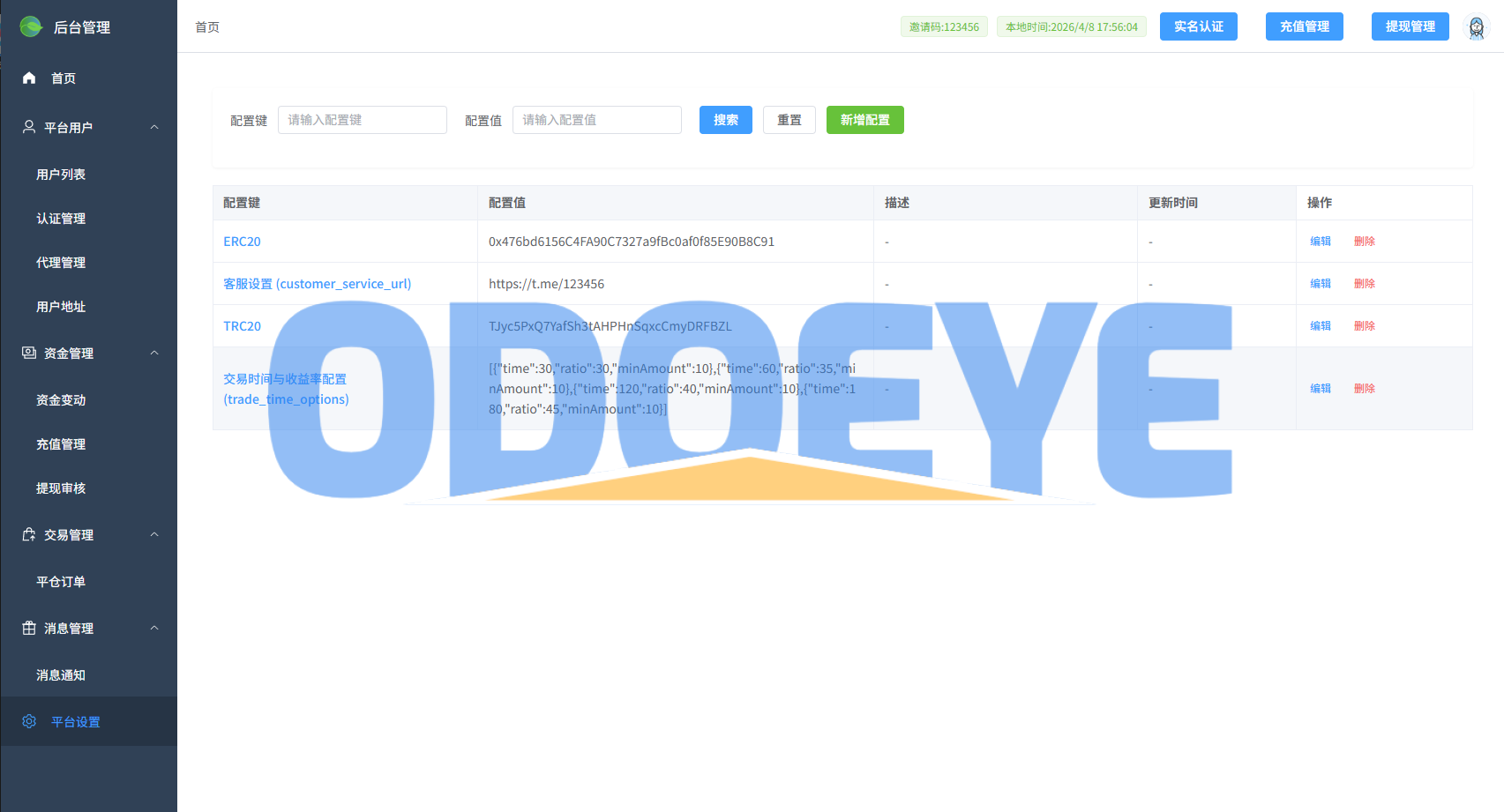Image resolution: width=1504 pixels, height=812 pixels.
Task: Click the 客服设置 (customer_service_url) key
Action: click(x=318, y=284)
